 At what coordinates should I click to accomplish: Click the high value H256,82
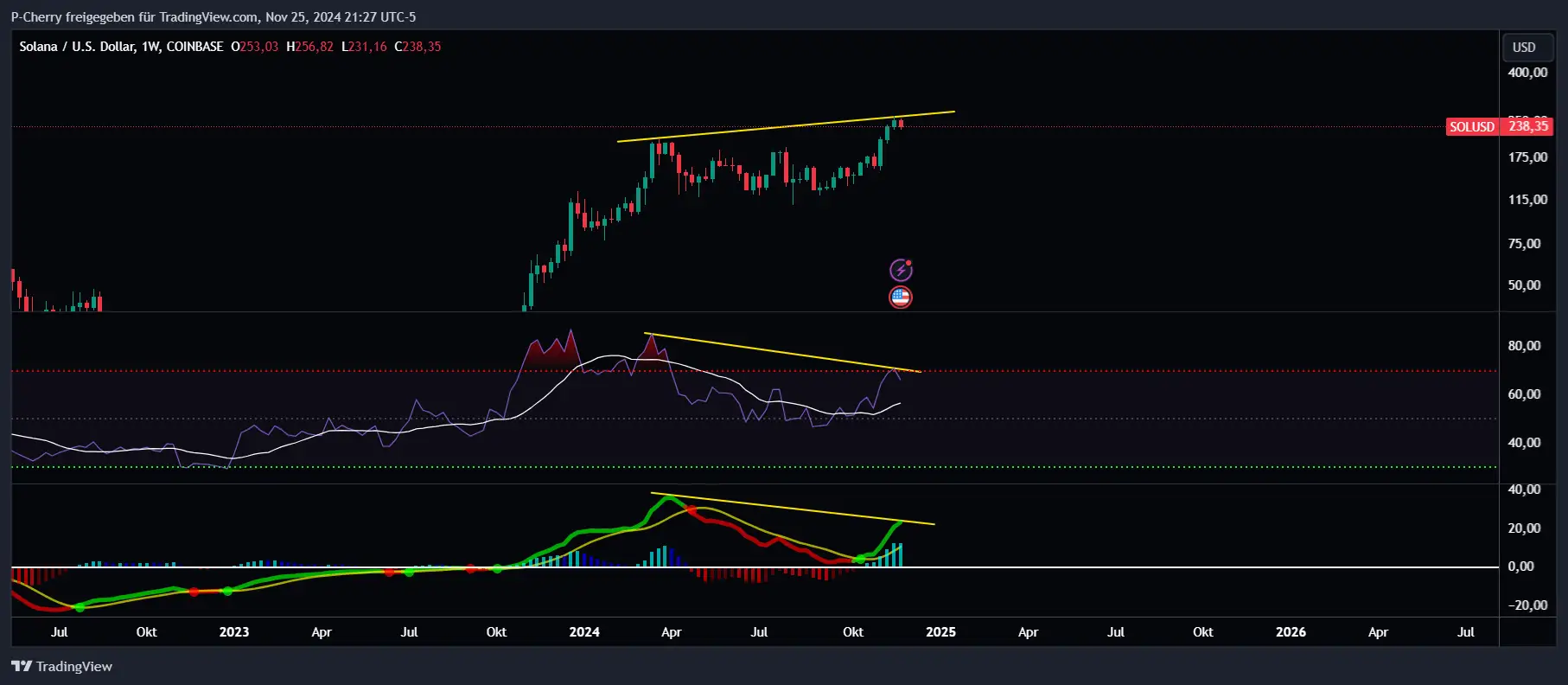(309, 47)
